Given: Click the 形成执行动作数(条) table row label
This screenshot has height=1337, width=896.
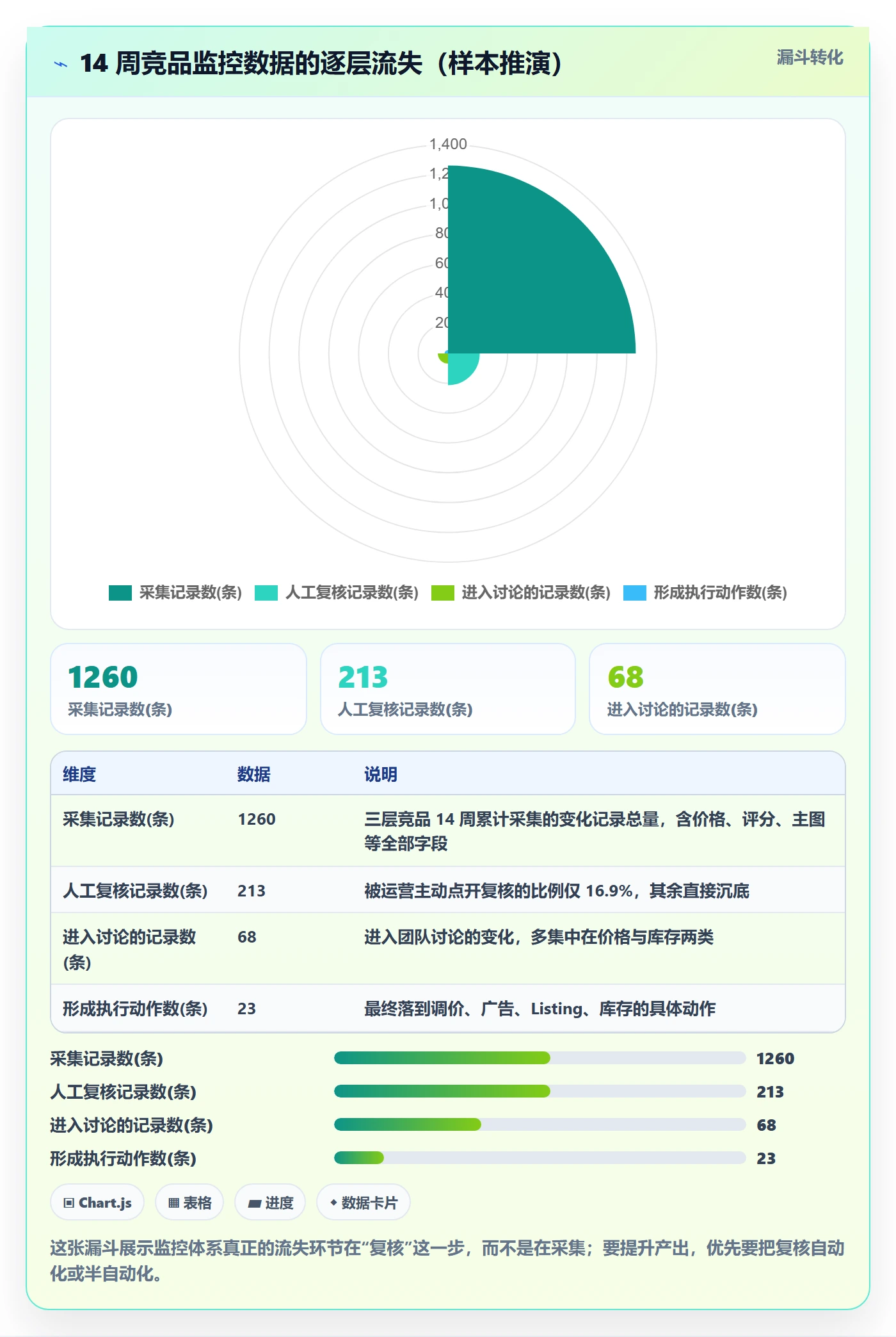Looking at the screenshot, I should pos(135,1009).
